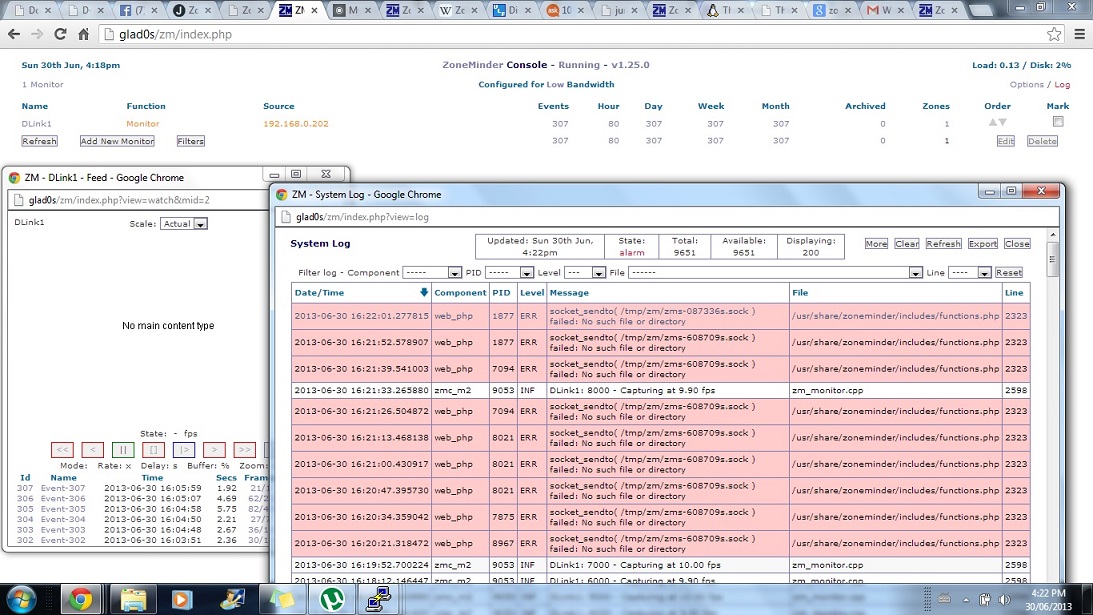Click fast forward button in Feed window

tap(244, 450)
